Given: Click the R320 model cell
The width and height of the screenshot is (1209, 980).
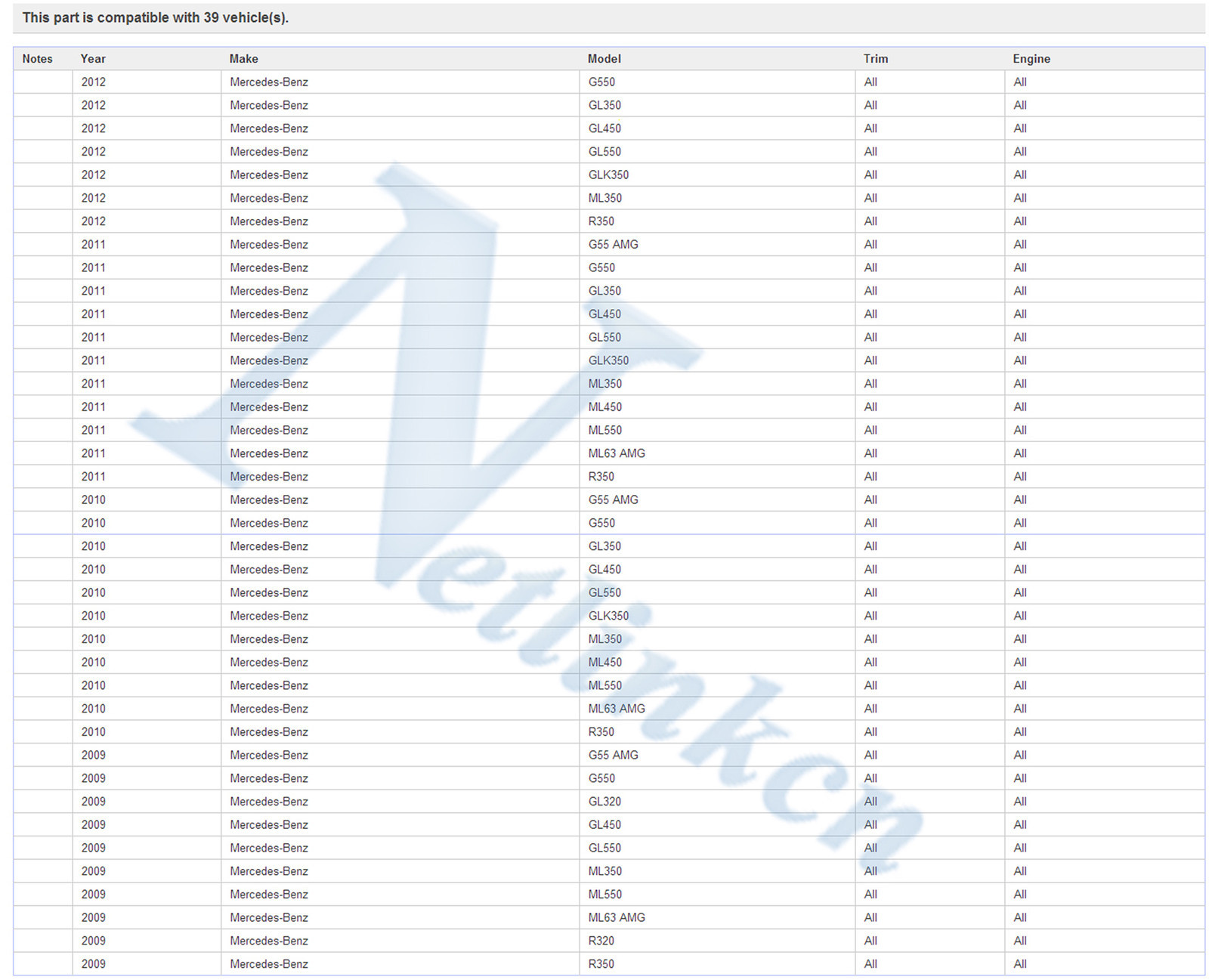Looking at the screenshot, I should click(x=601, y=941).
